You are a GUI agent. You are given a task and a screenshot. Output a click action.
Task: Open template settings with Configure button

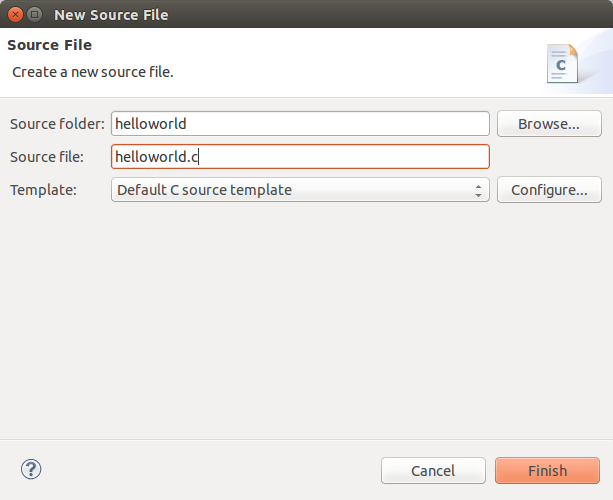[549, 190]
